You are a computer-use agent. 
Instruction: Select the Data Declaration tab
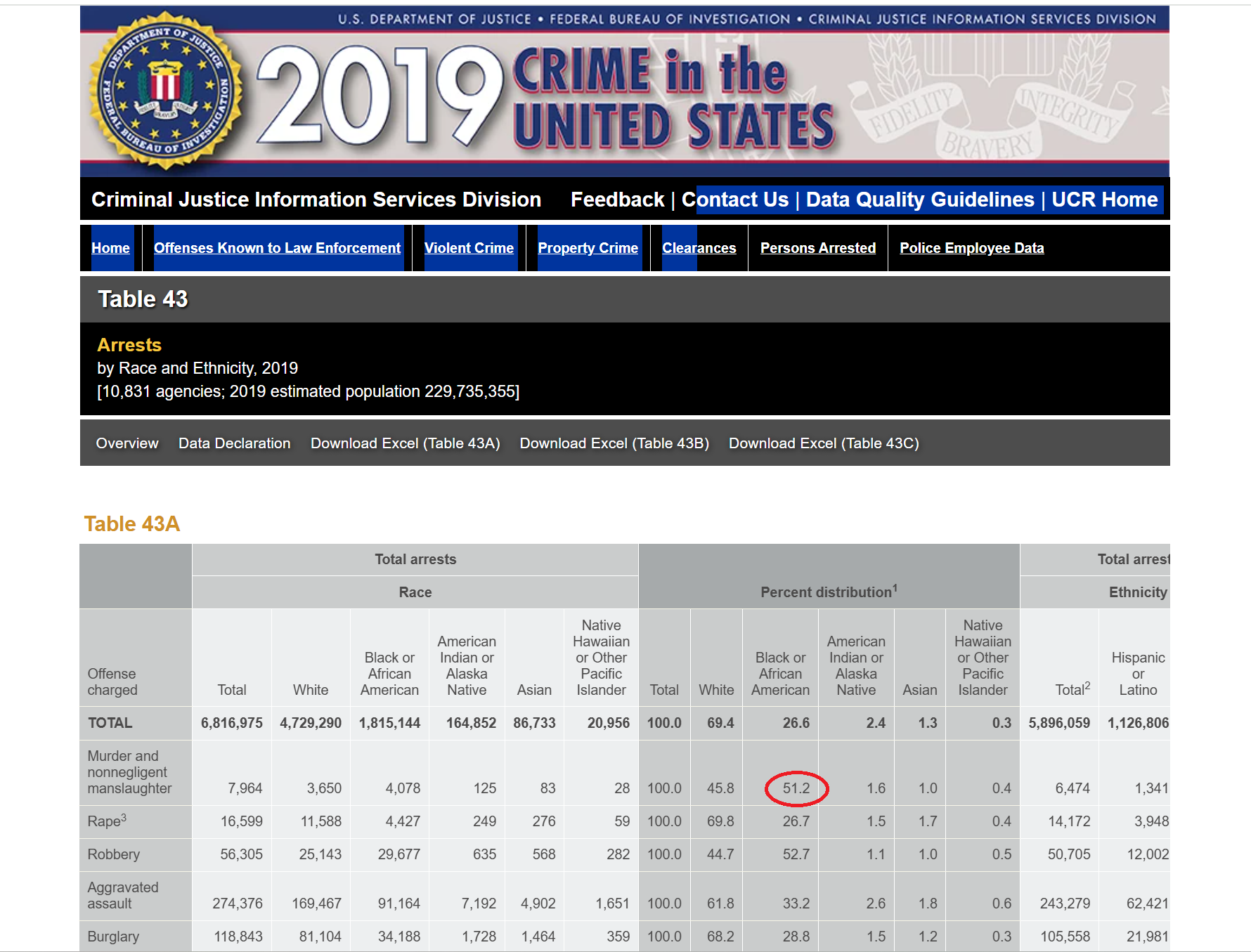234,443
